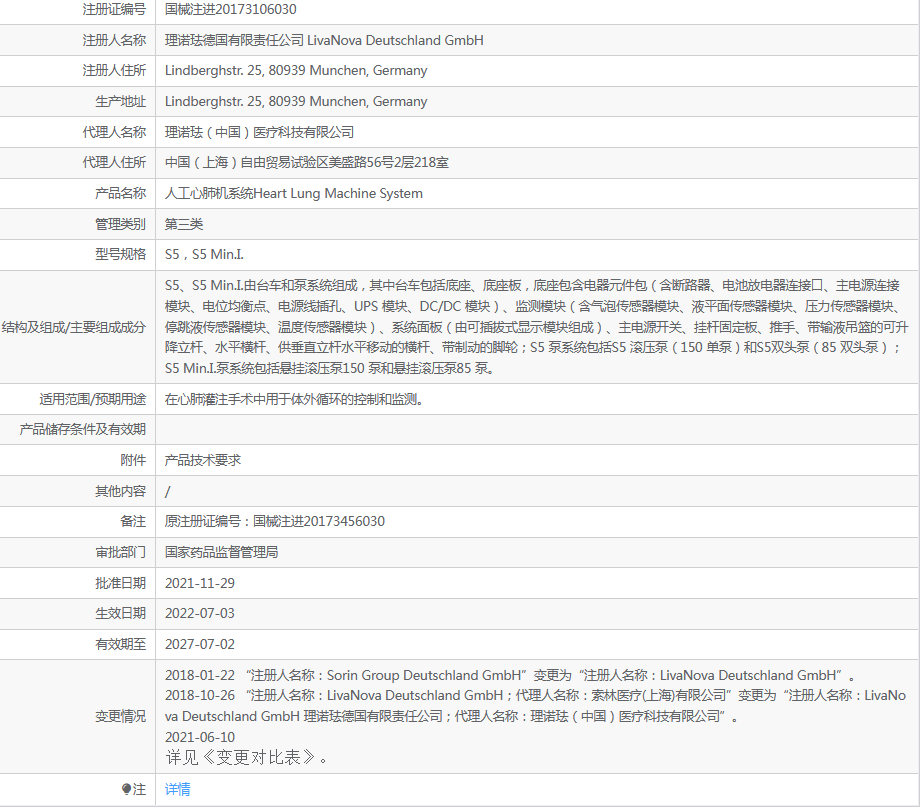Select the 注册人住所 address value
The width and height of the screenshot is (921, 807).
tap(296, 70)
